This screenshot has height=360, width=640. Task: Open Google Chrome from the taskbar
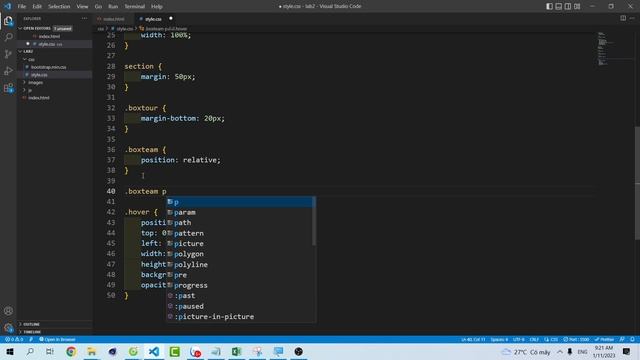click(x=71, y=351)
